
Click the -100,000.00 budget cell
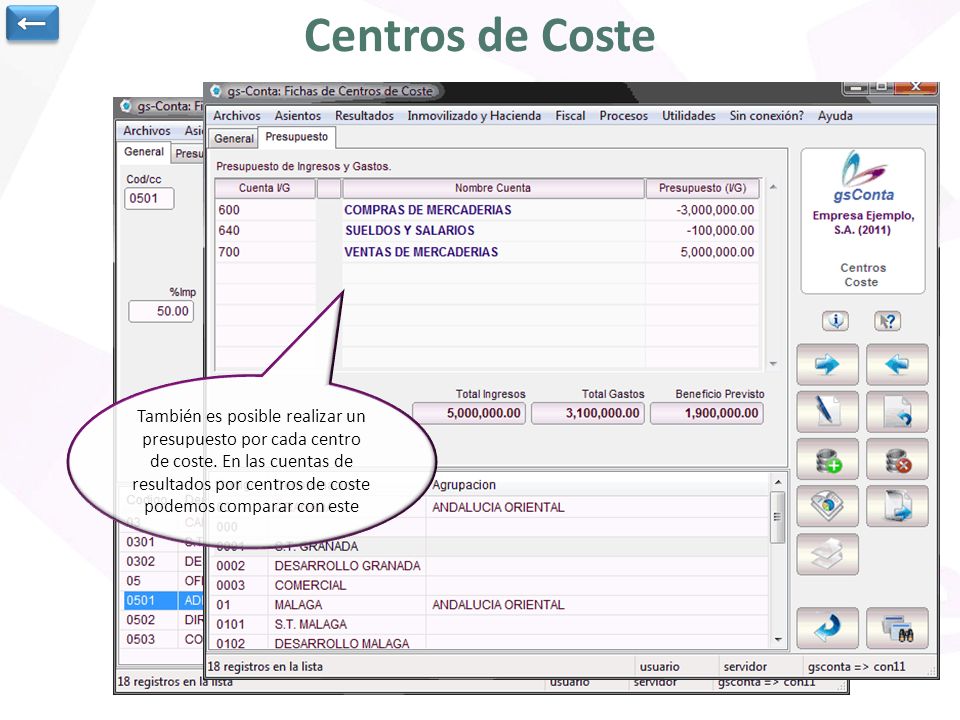click(x=702, y=231)
